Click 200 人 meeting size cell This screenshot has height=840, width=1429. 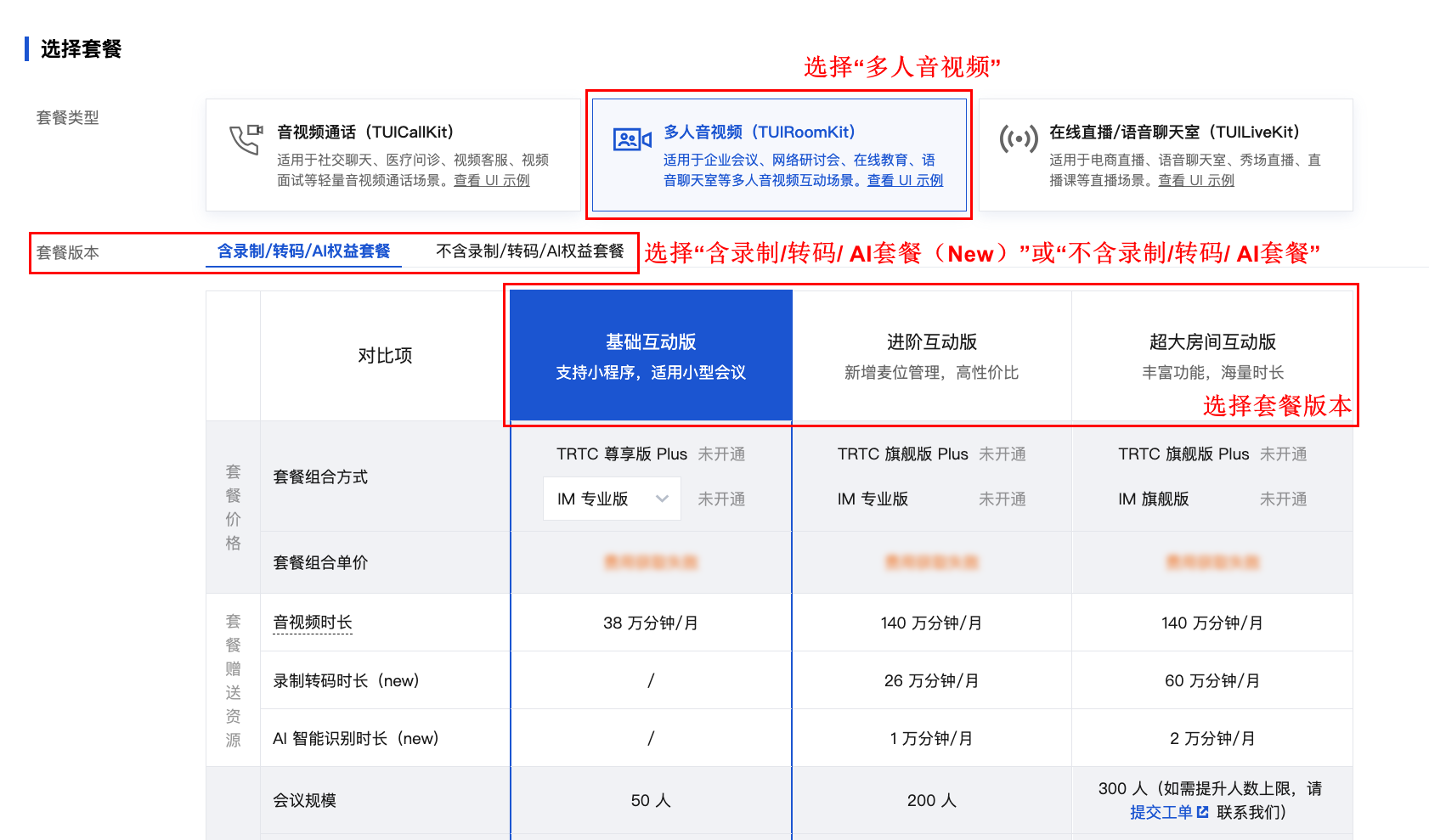[x=931, y=800]
